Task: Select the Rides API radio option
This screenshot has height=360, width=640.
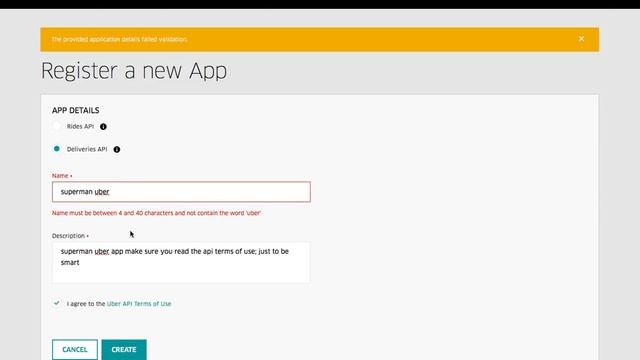Action: (57, 126)
